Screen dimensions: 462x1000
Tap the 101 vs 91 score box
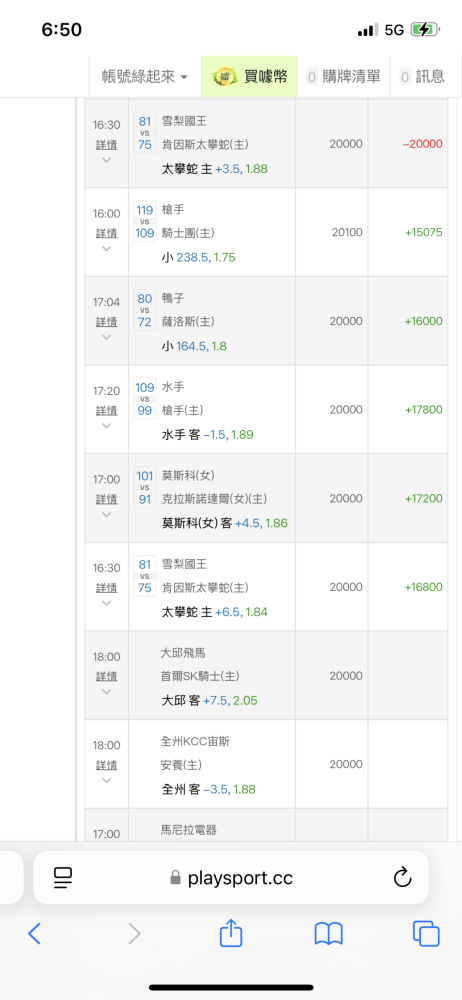[x=145, y=487]
